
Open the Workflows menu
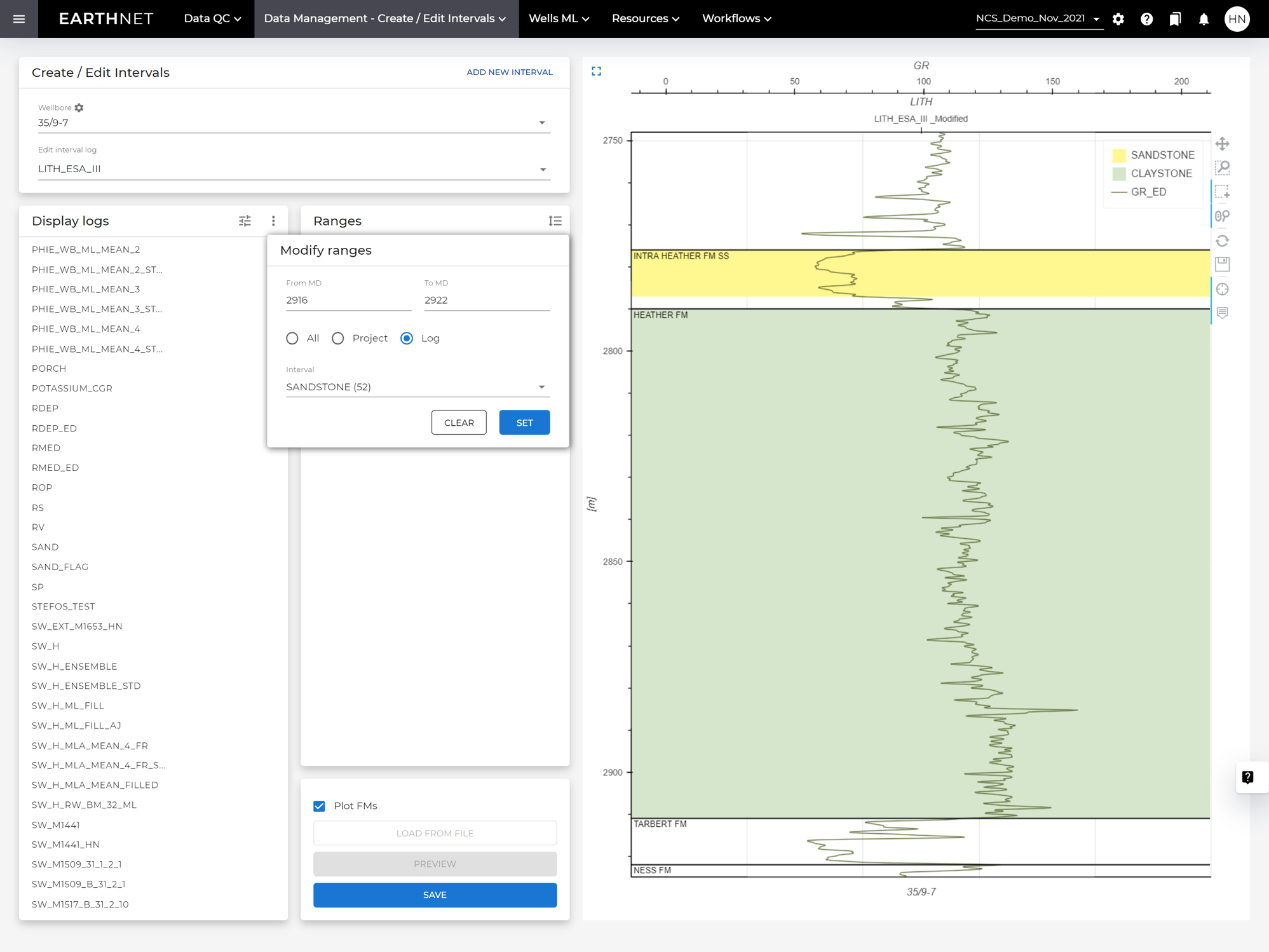736,18
